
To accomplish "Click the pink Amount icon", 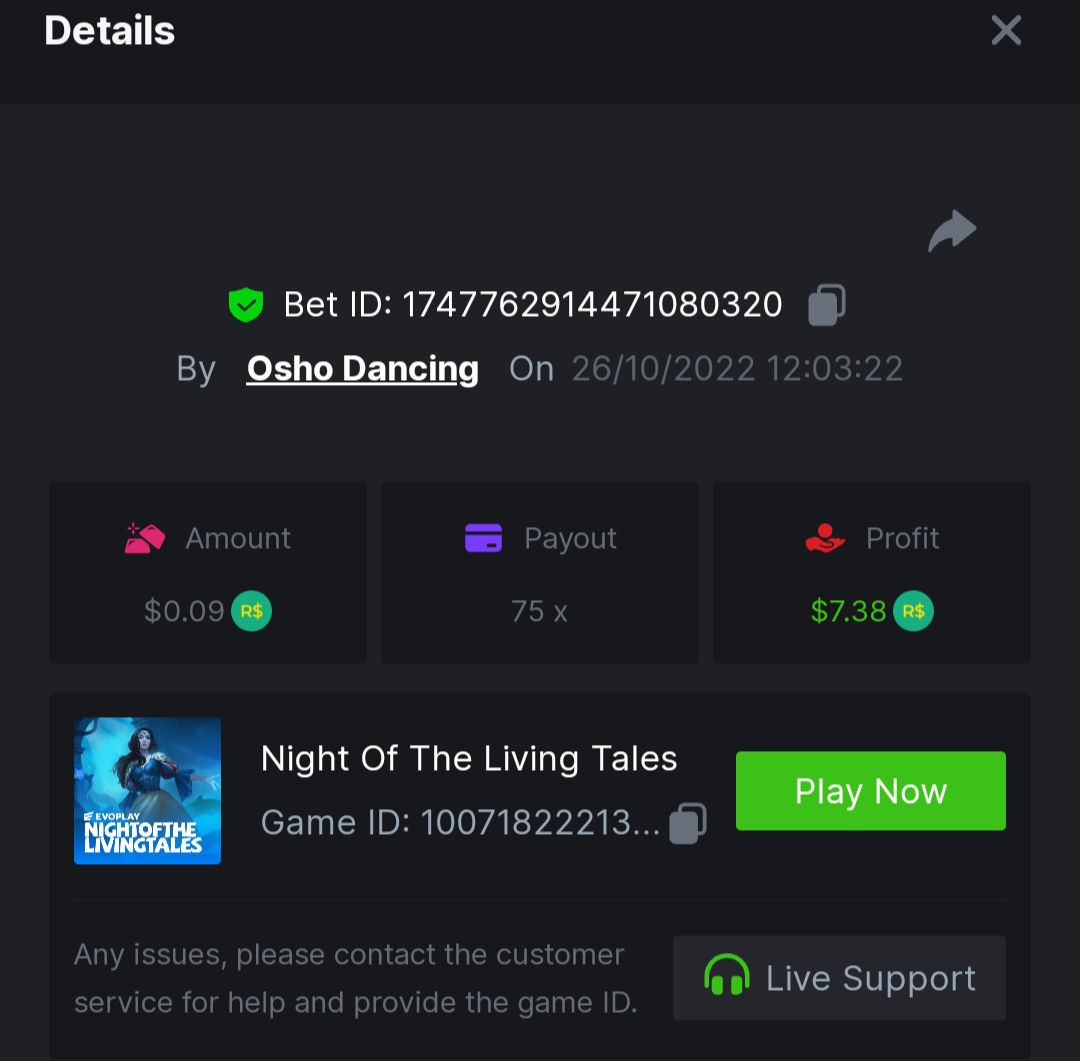I will tap(145, 538).
